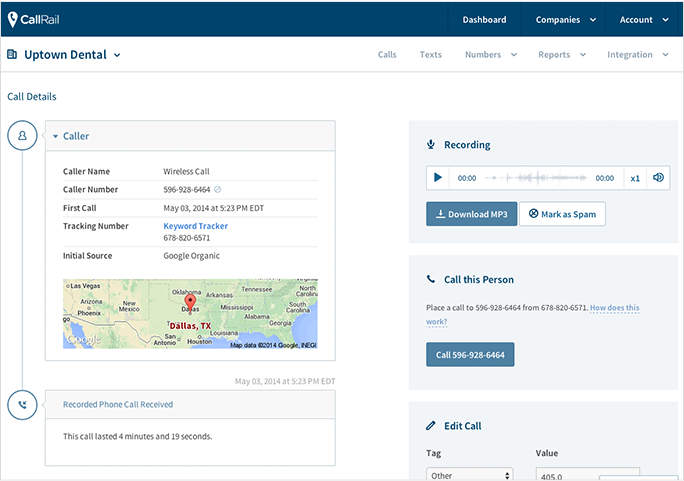The image size is (684, 481).
Task: Click the received phone call timeline icon
Action: (x=22, y=405)
